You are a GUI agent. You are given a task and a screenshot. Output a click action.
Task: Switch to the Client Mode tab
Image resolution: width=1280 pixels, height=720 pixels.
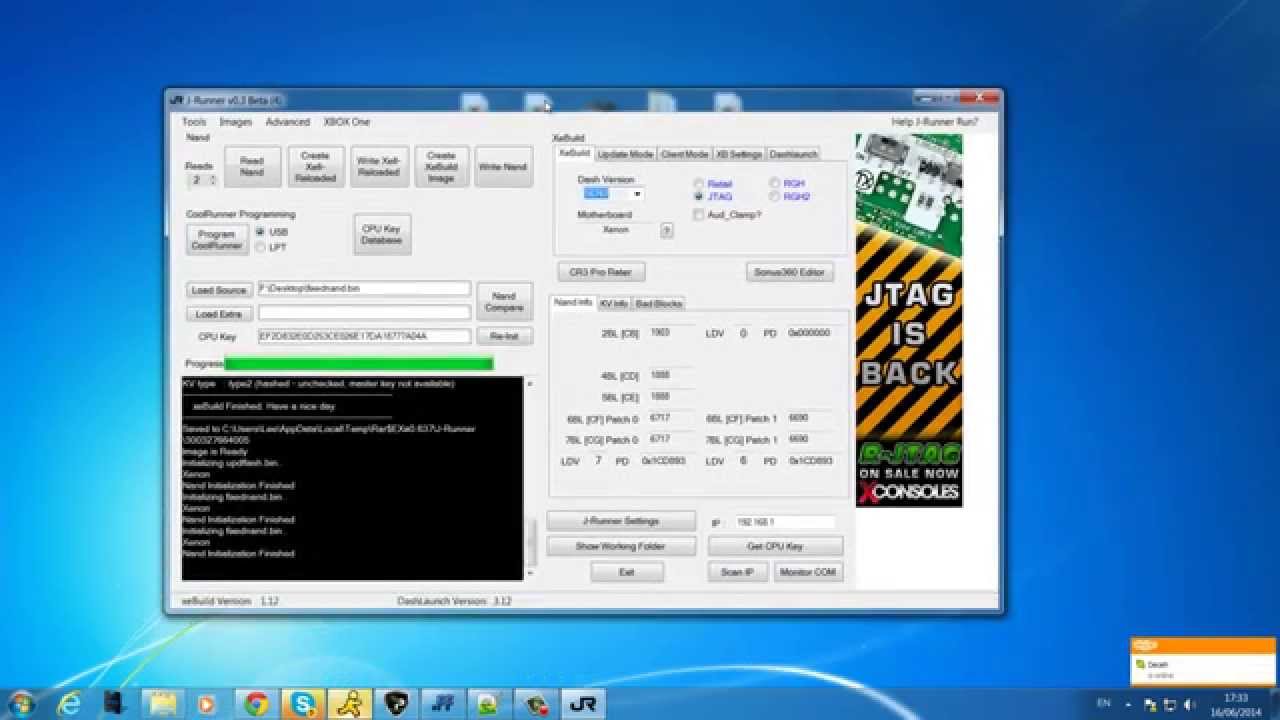(685, 154)
